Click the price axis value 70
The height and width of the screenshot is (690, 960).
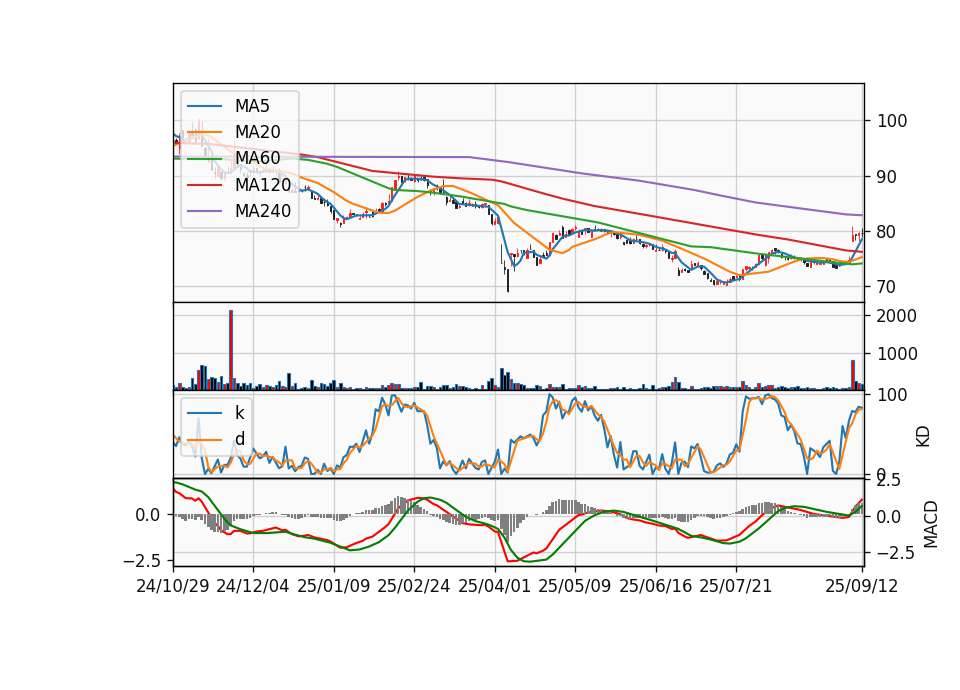click(x=886, y=287)
